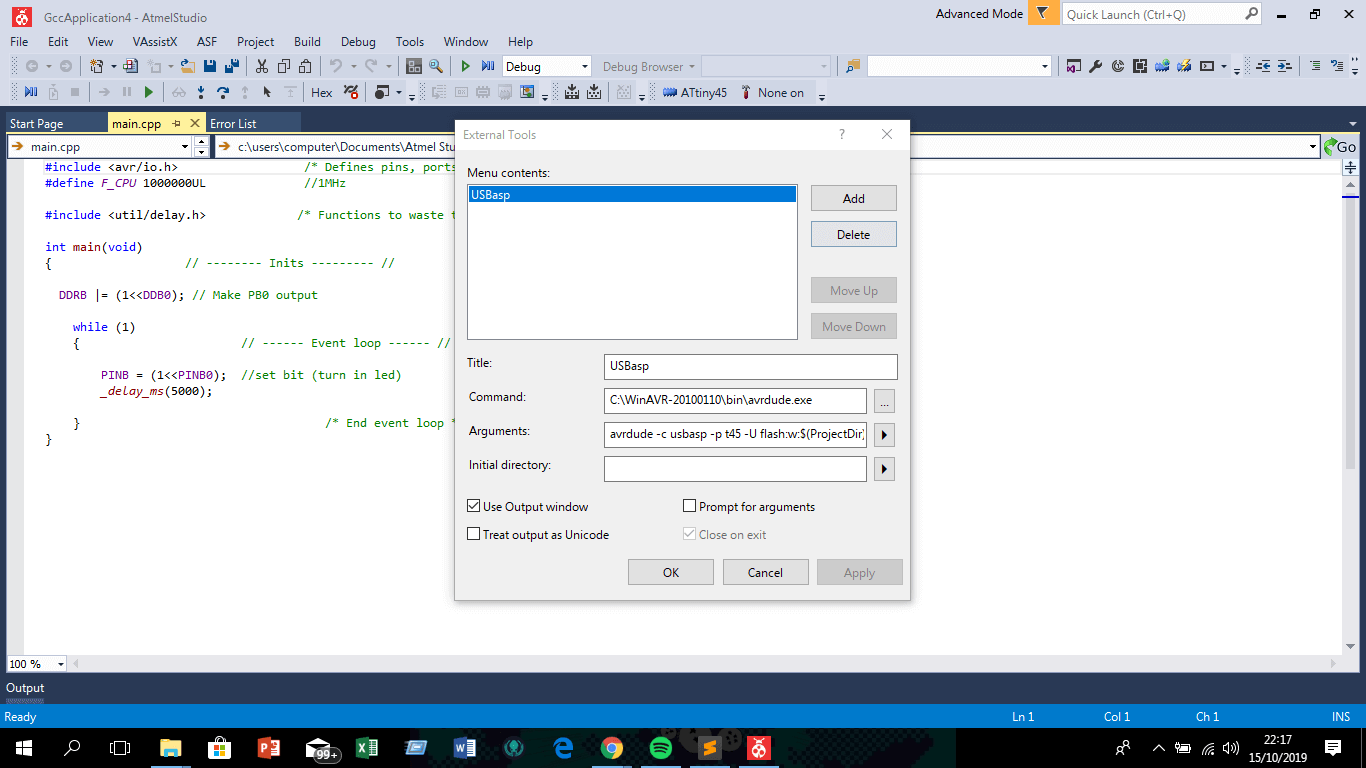Click the Increase Indent icon

click(x=1285, y=67)
